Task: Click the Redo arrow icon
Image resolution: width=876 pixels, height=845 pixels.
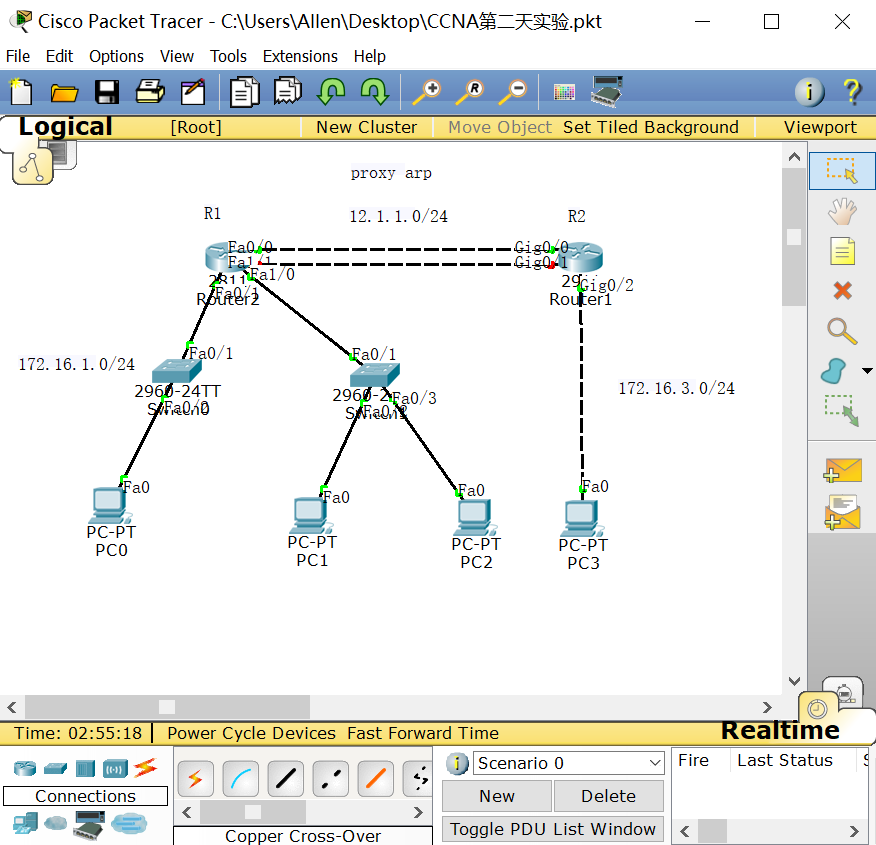Action: tap(374, 92)
